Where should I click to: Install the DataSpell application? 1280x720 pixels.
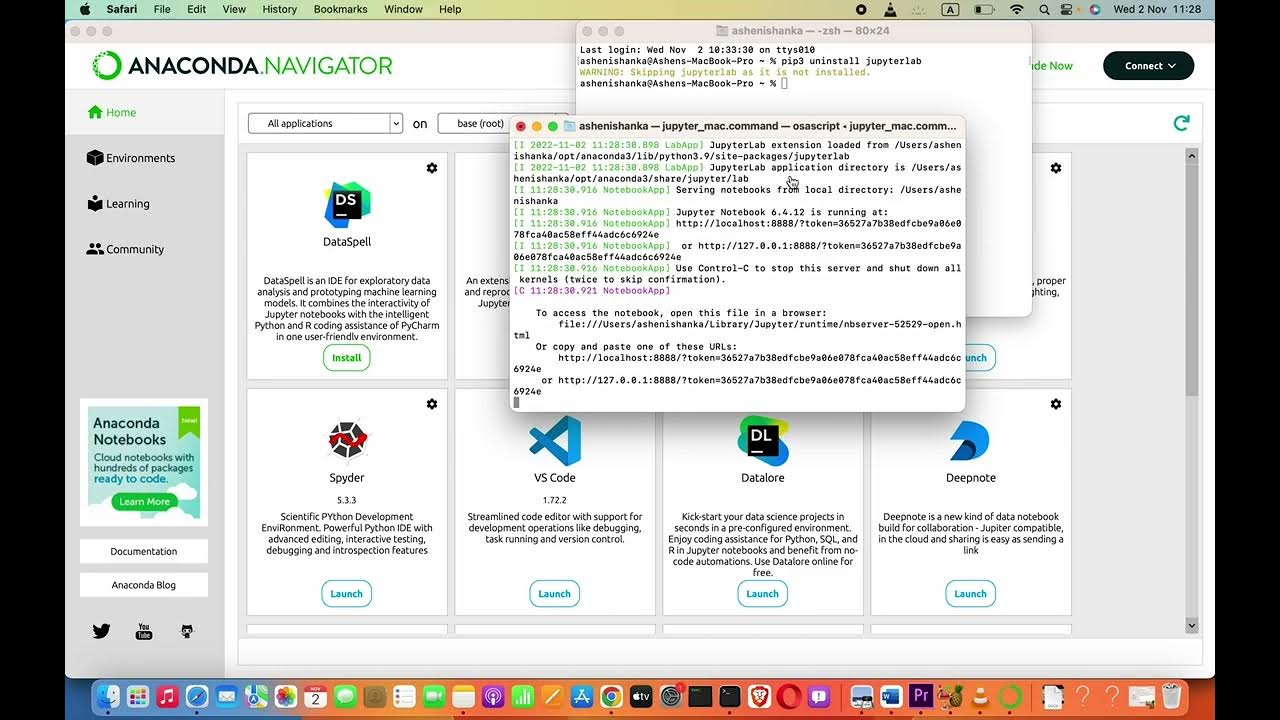point(347,358)
